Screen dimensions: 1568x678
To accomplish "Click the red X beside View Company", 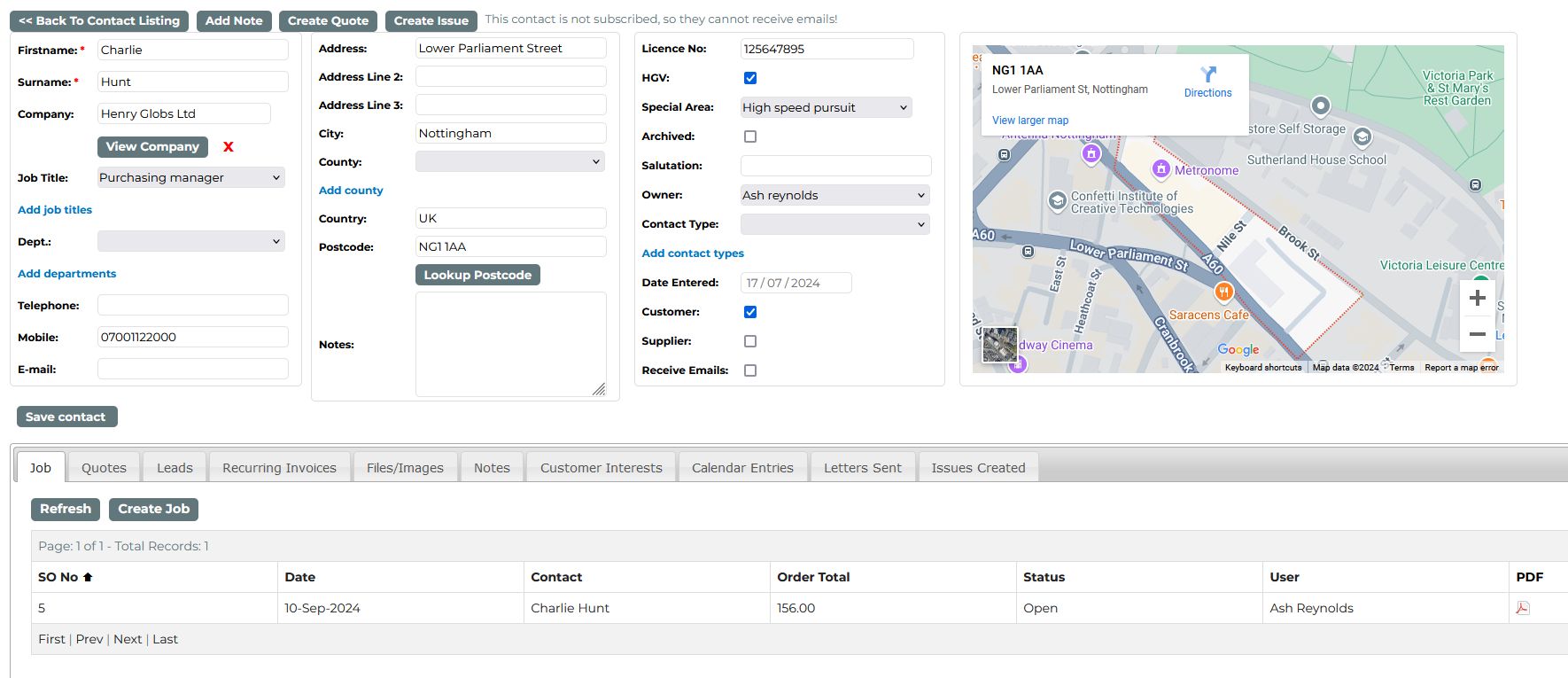I will 229,147.
